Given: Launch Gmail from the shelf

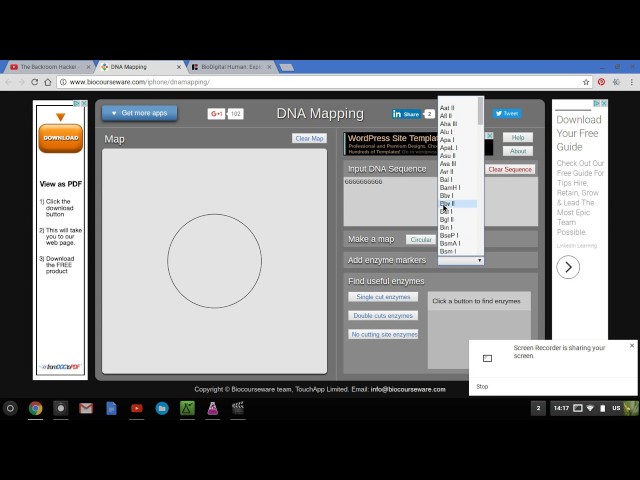Looking at the screenshot, I should (86, 408).
